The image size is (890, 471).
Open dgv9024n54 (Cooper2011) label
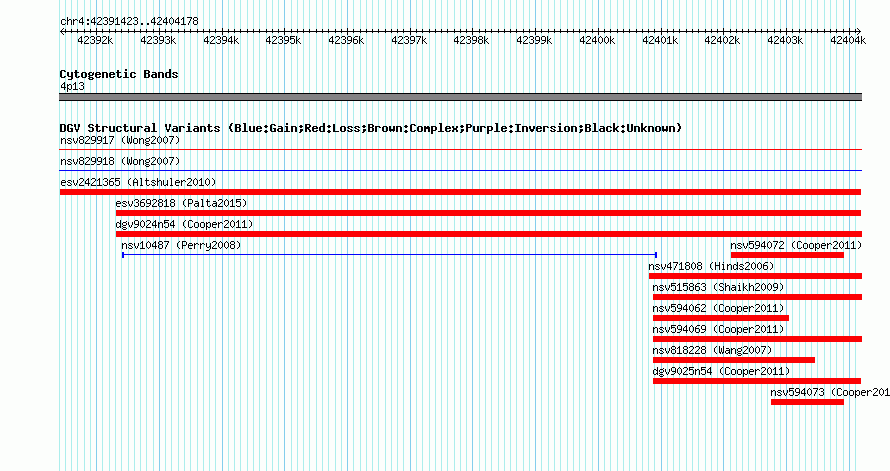[184, 224]
